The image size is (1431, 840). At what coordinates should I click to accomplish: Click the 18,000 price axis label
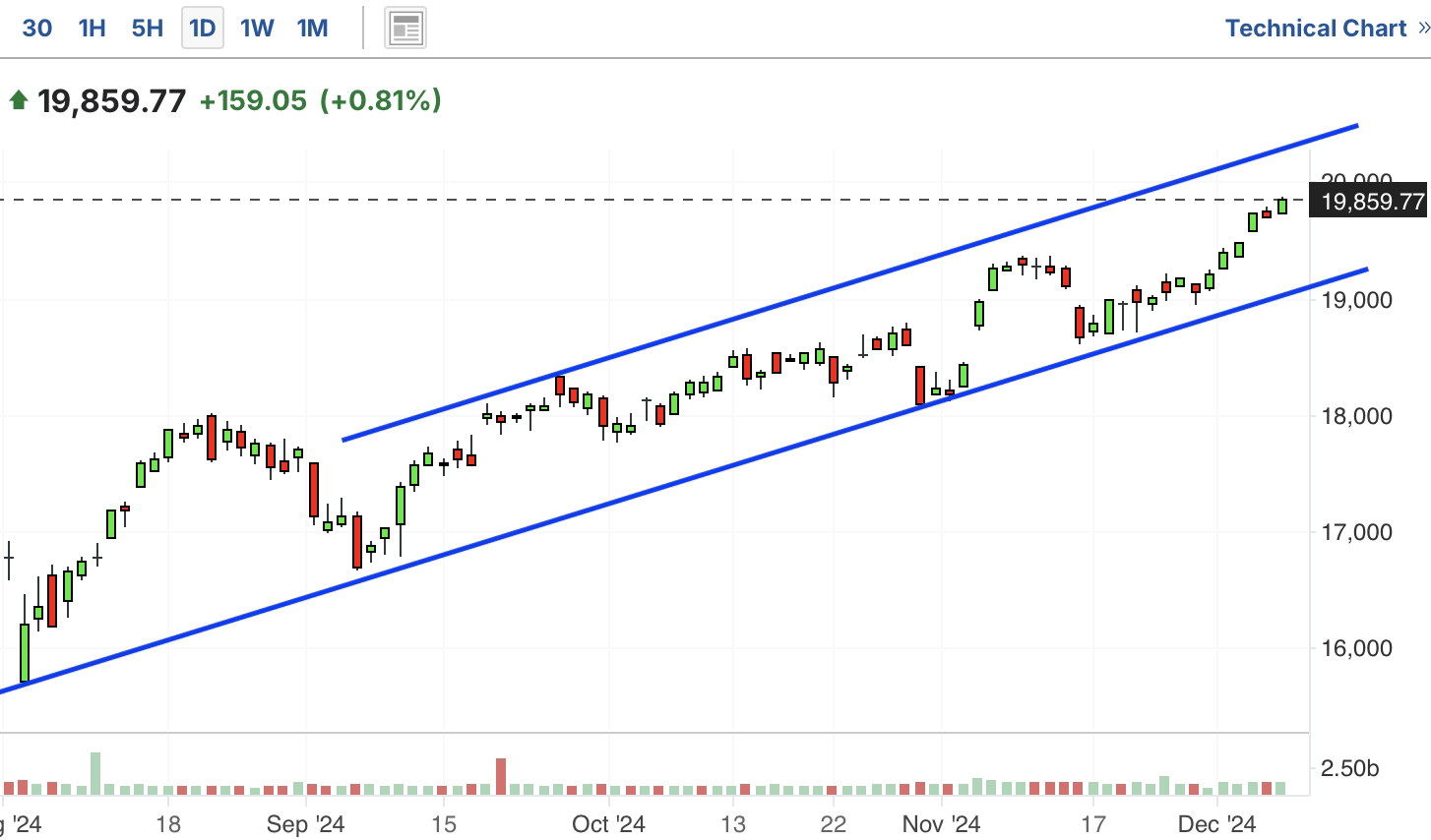tap(1356, 416)
